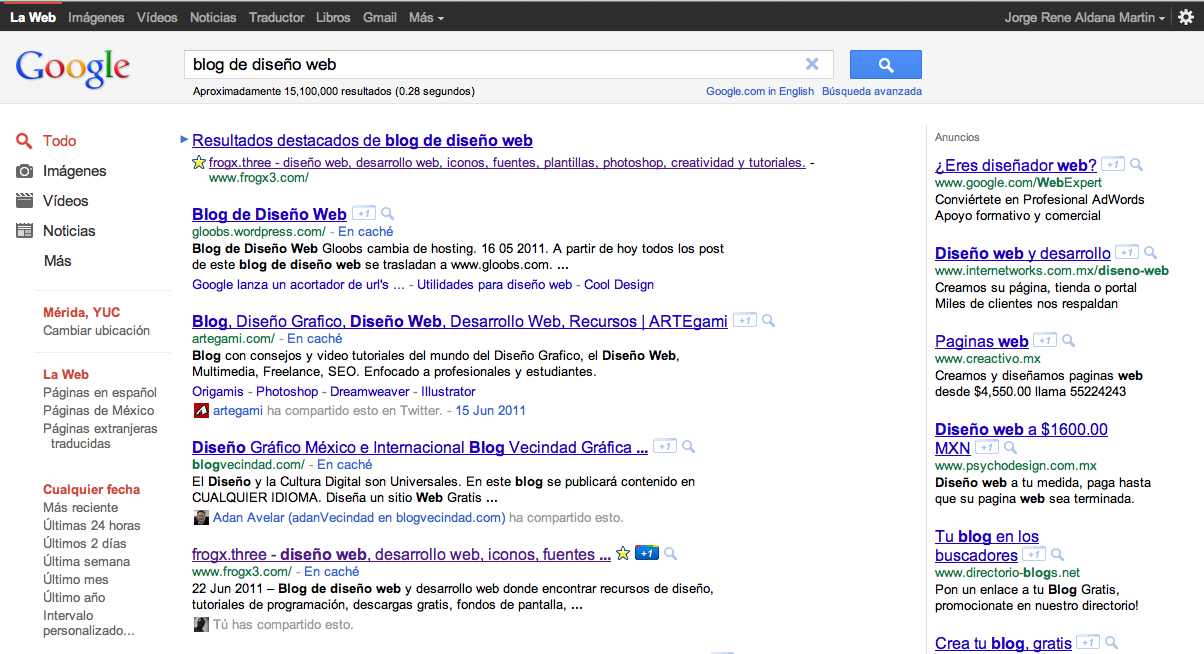Toggle the blue +1 button on frogx.three result

pos(646,553)
